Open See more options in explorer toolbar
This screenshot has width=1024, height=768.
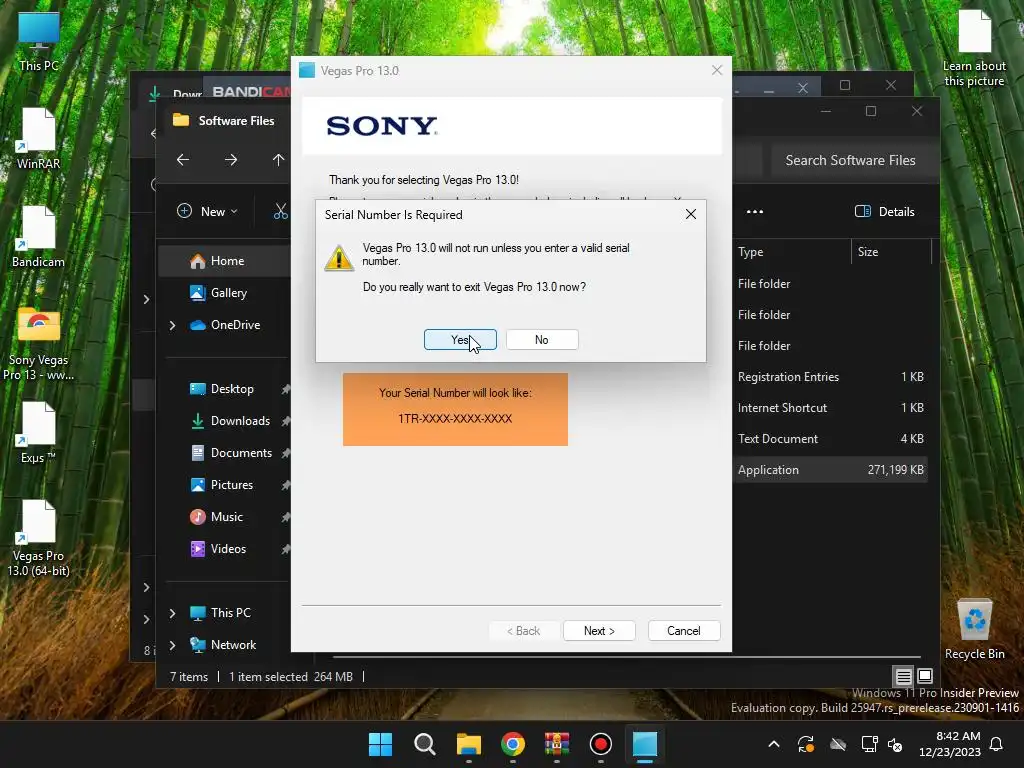[x=755, y=212]
